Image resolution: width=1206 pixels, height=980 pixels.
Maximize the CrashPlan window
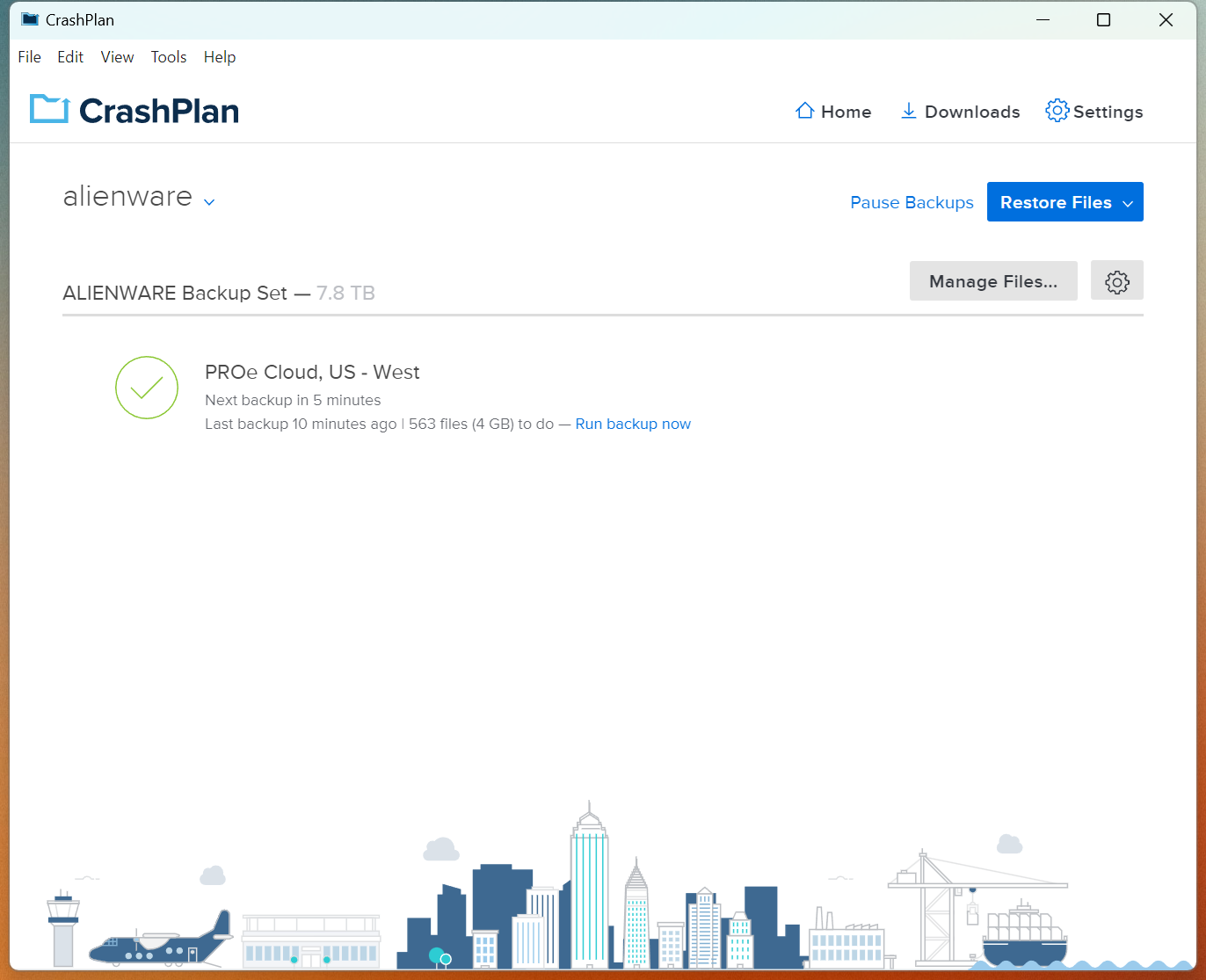1104,19
